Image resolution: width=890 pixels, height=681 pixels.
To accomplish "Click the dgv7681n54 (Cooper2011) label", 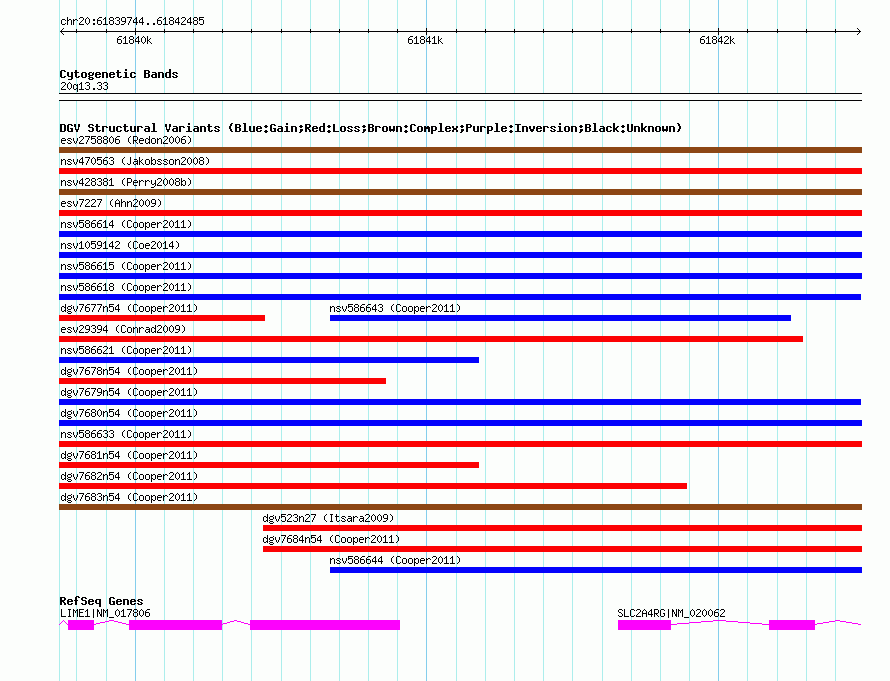I will (x=129, y=455).
